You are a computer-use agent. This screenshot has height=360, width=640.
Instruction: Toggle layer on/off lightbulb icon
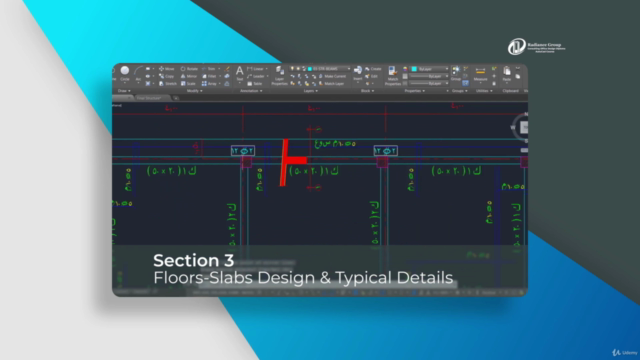pos(292,69)
